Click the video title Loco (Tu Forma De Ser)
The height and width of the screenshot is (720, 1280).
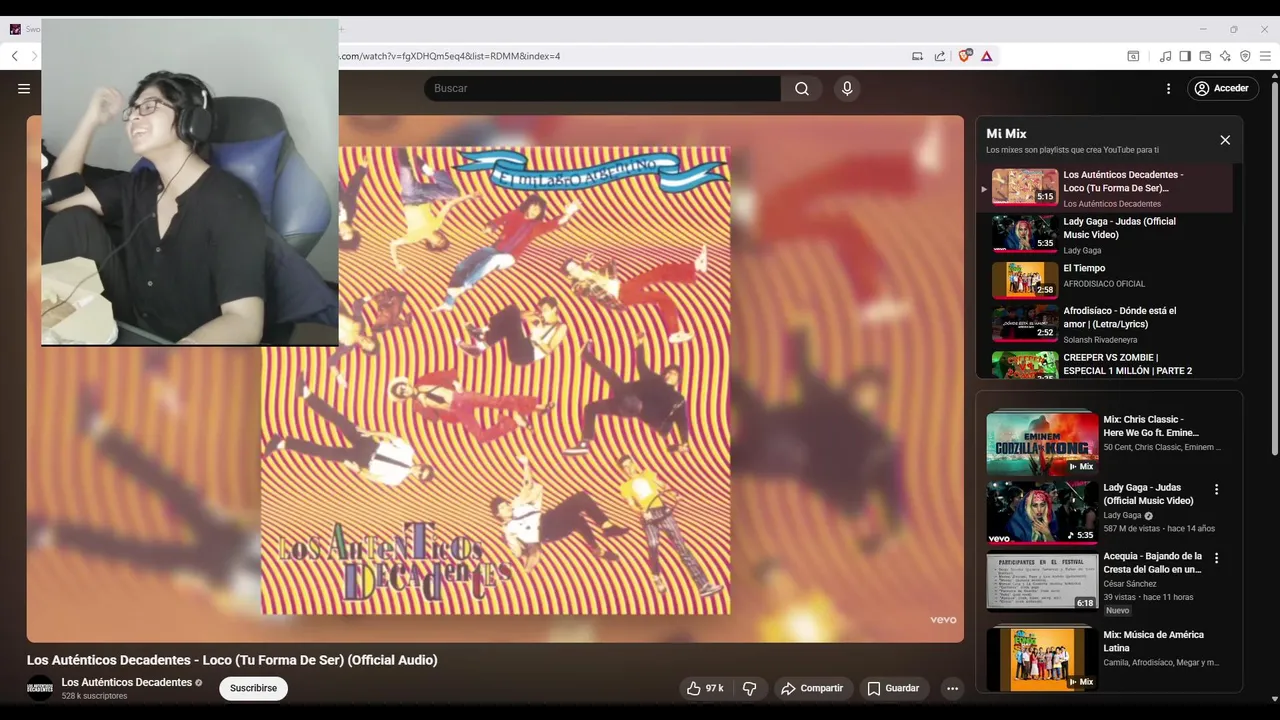pos(232,660)
